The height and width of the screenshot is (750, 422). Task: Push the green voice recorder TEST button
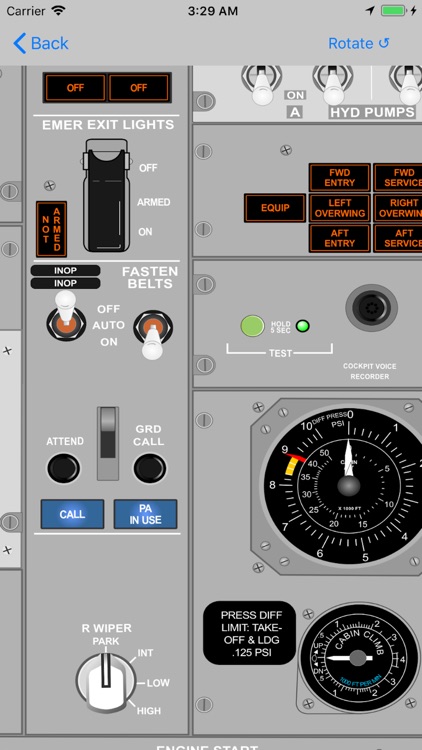pos(252,326)
